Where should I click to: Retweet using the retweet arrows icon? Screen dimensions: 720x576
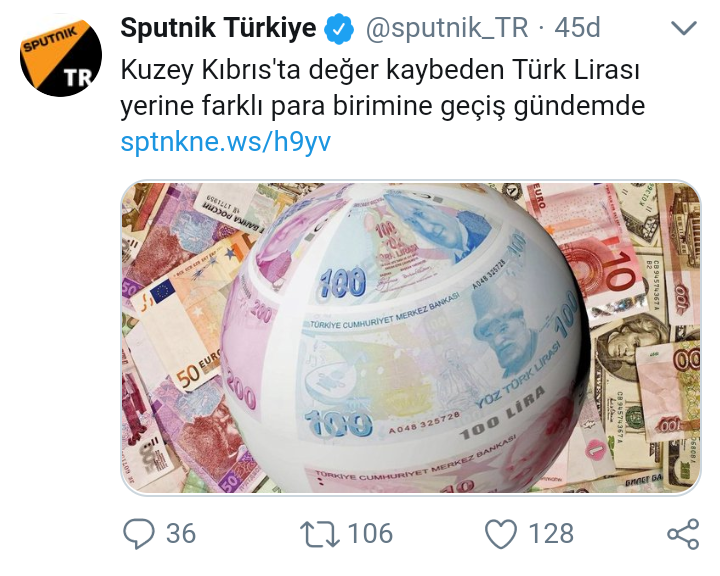click(320, 534)
